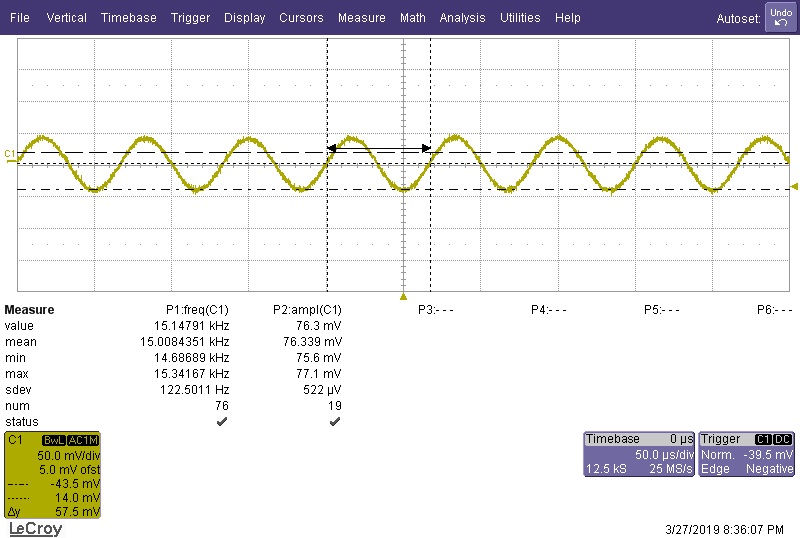Click the 25 MS/s sample rate

point(671,469)
